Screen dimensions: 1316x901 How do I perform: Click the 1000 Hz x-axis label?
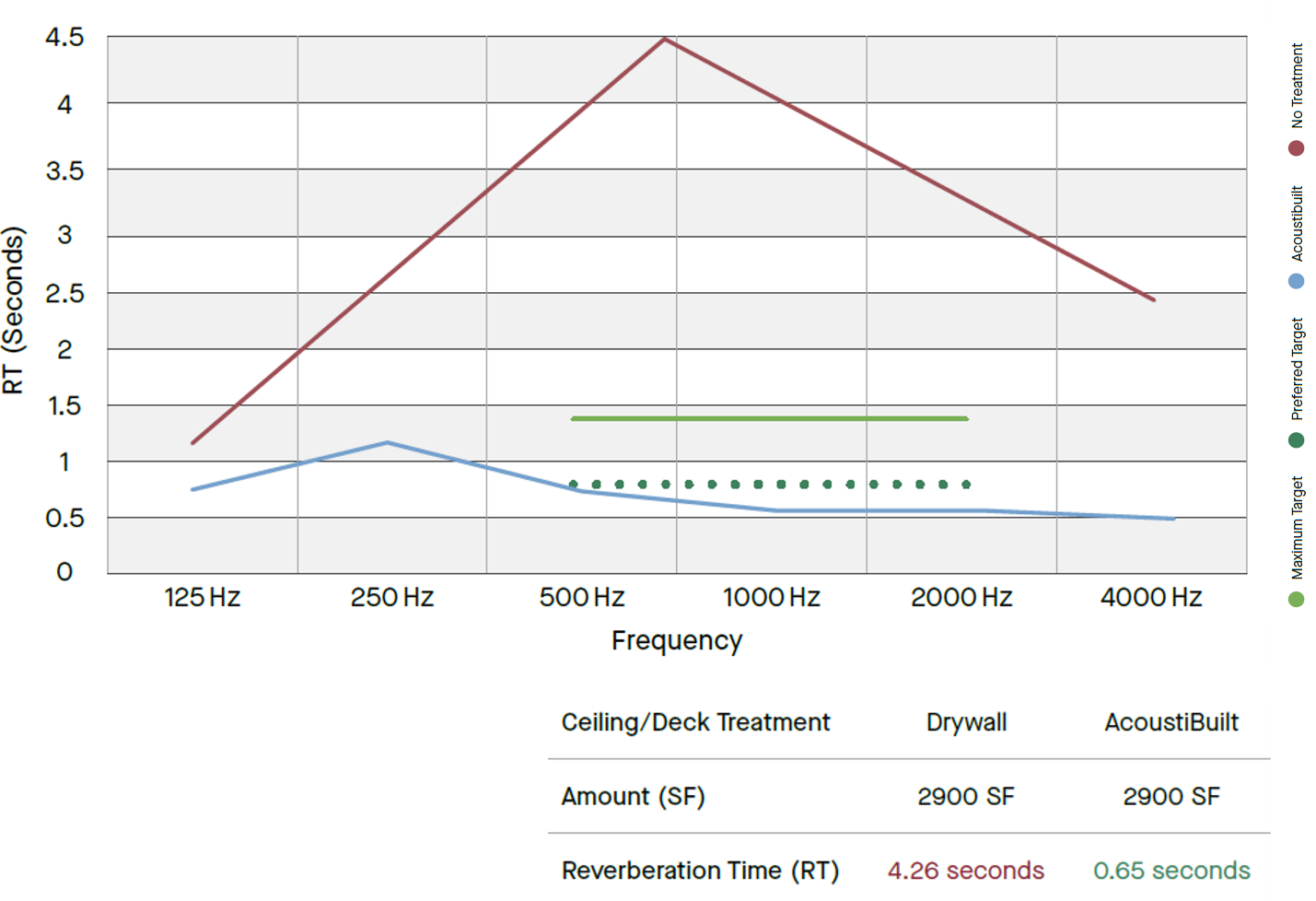coord(771,598)
